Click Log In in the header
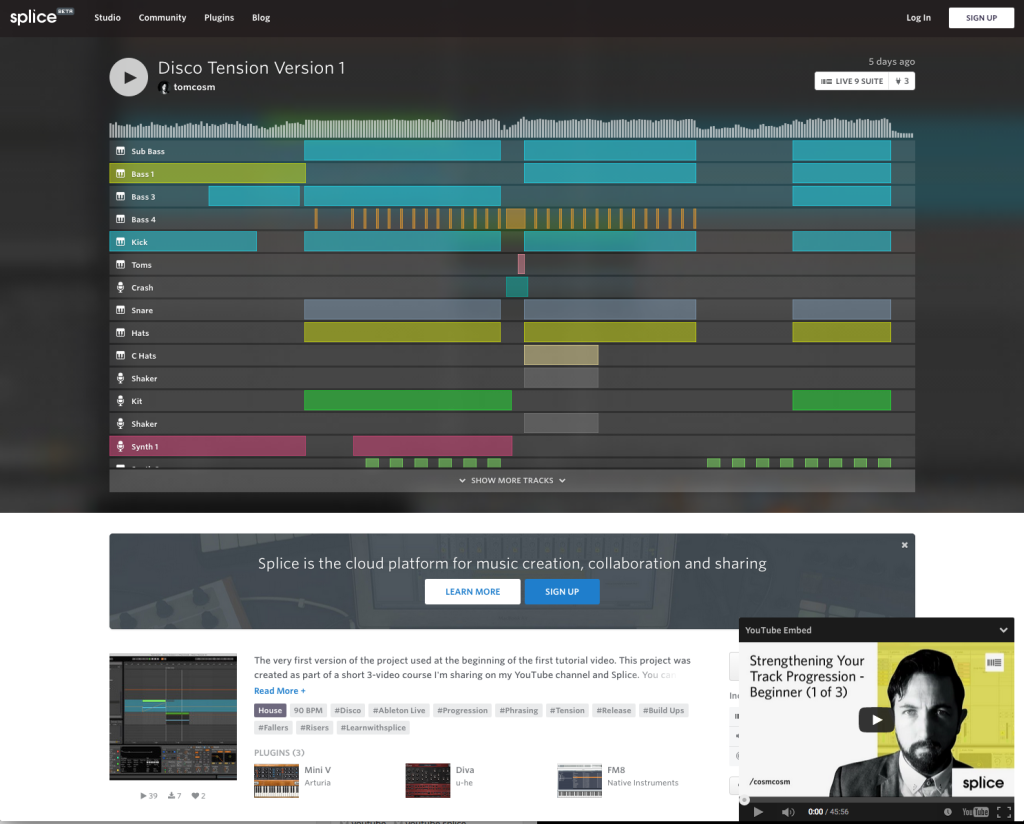The width and height of the screenshot is (1024, 824). [918, 18]
